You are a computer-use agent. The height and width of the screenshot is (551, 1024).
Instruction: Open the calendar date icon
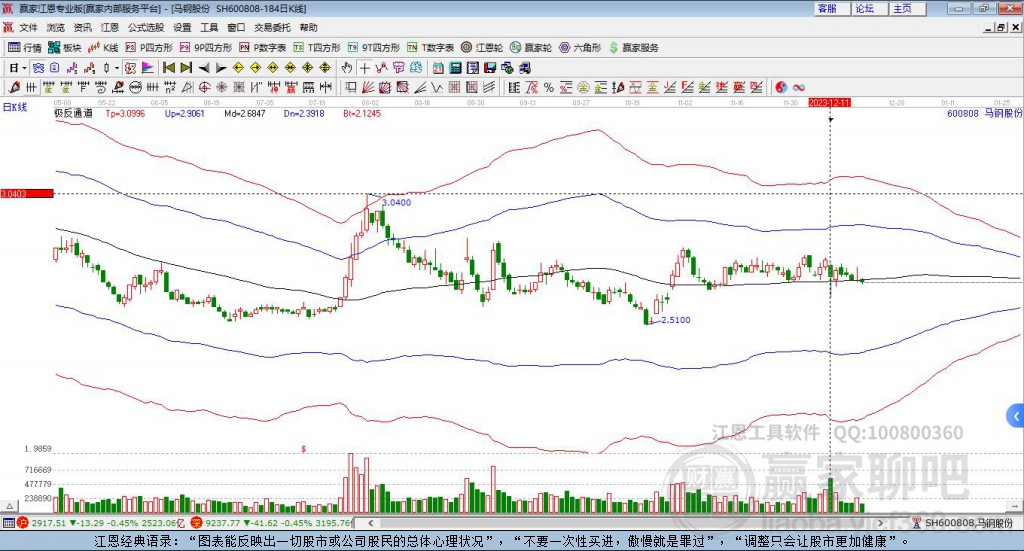pyautogui.click(x=438, y=68)
